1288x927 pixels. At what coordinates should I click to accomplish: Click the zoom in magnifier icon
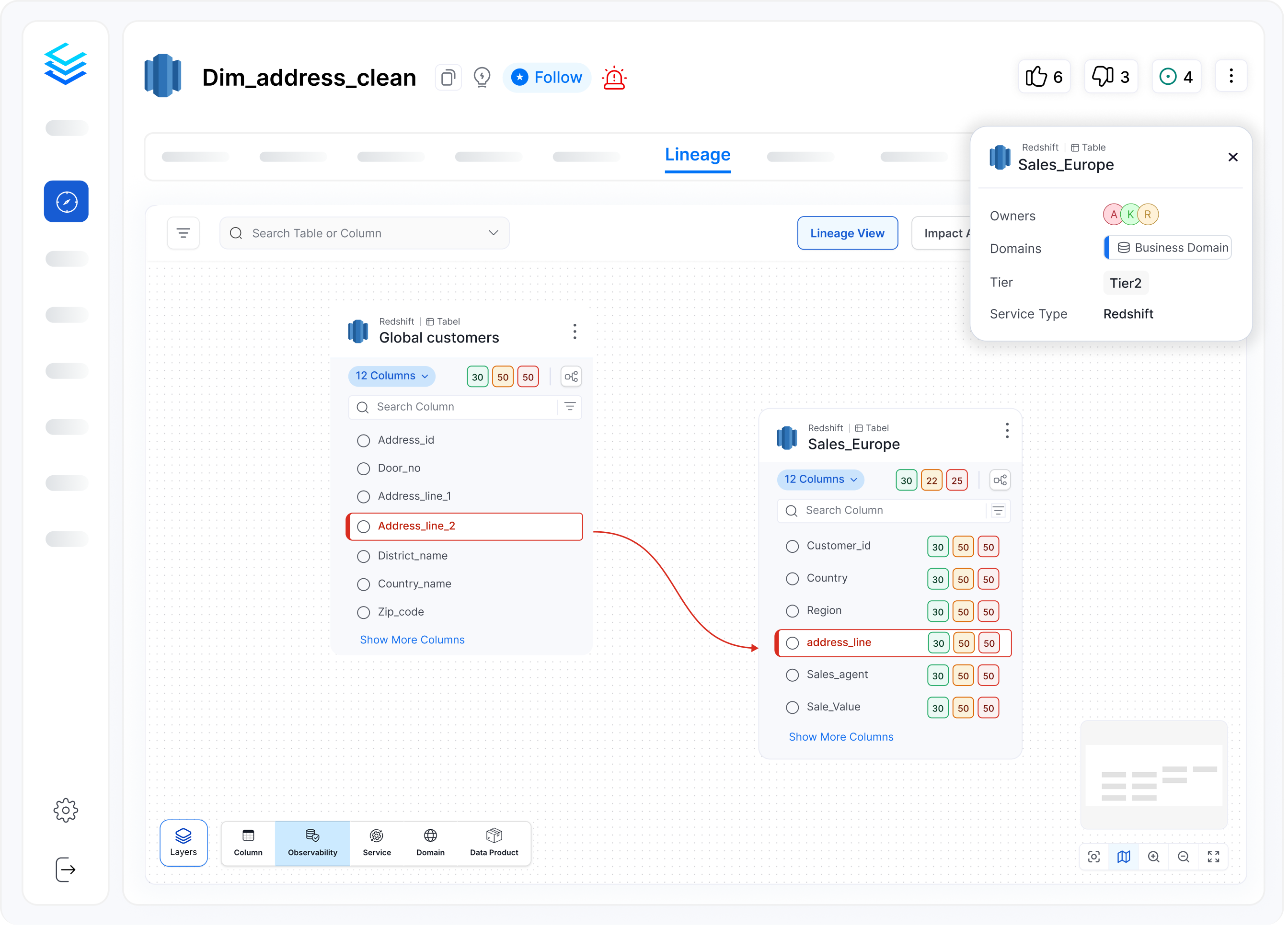click(x=1153, y=857)
